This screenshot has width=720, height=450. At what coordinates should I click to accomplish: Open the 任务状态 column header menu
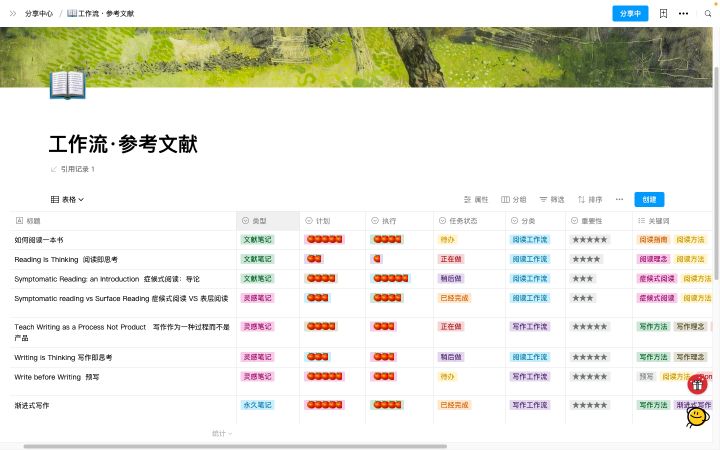click(469, 221)
